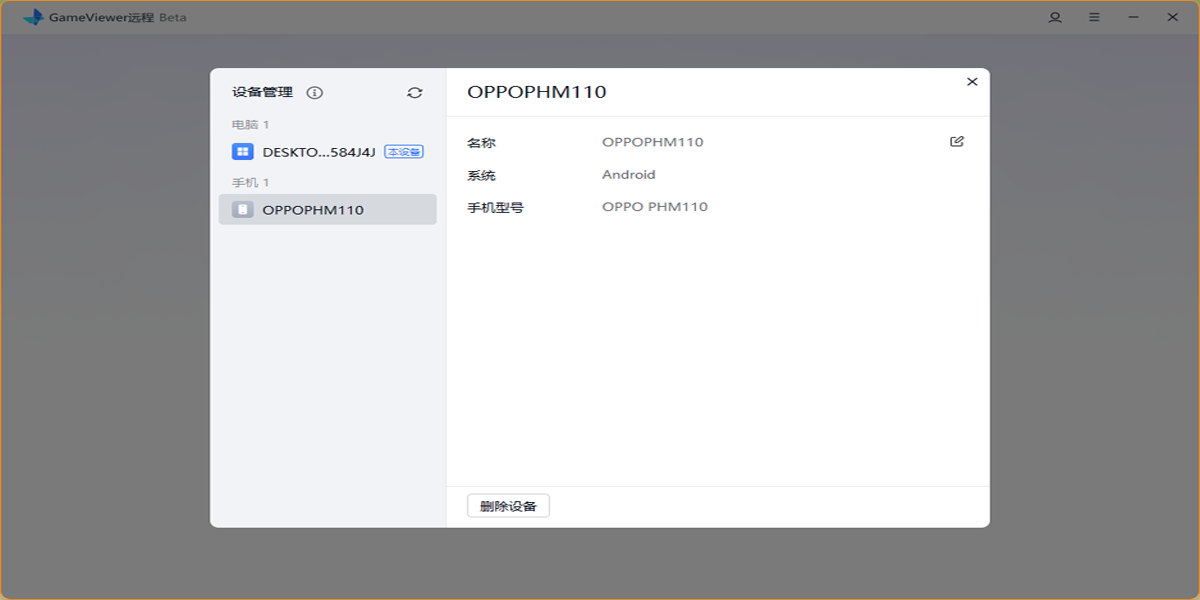Click the 手机型号 field label
Screen dimensions: 1200x600
tap(496, 208)
